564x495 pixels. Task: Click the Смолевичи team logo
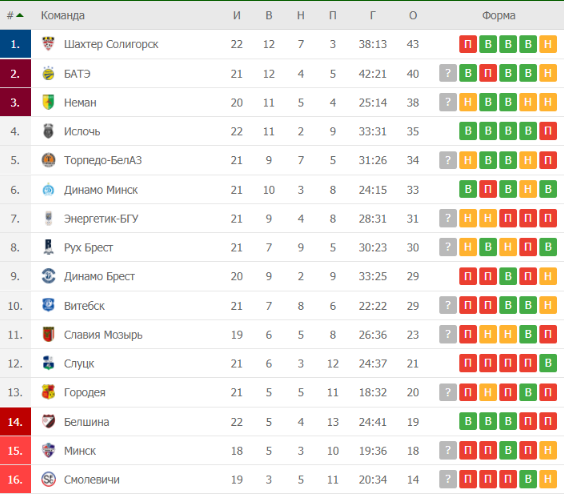tap(48, 479)
